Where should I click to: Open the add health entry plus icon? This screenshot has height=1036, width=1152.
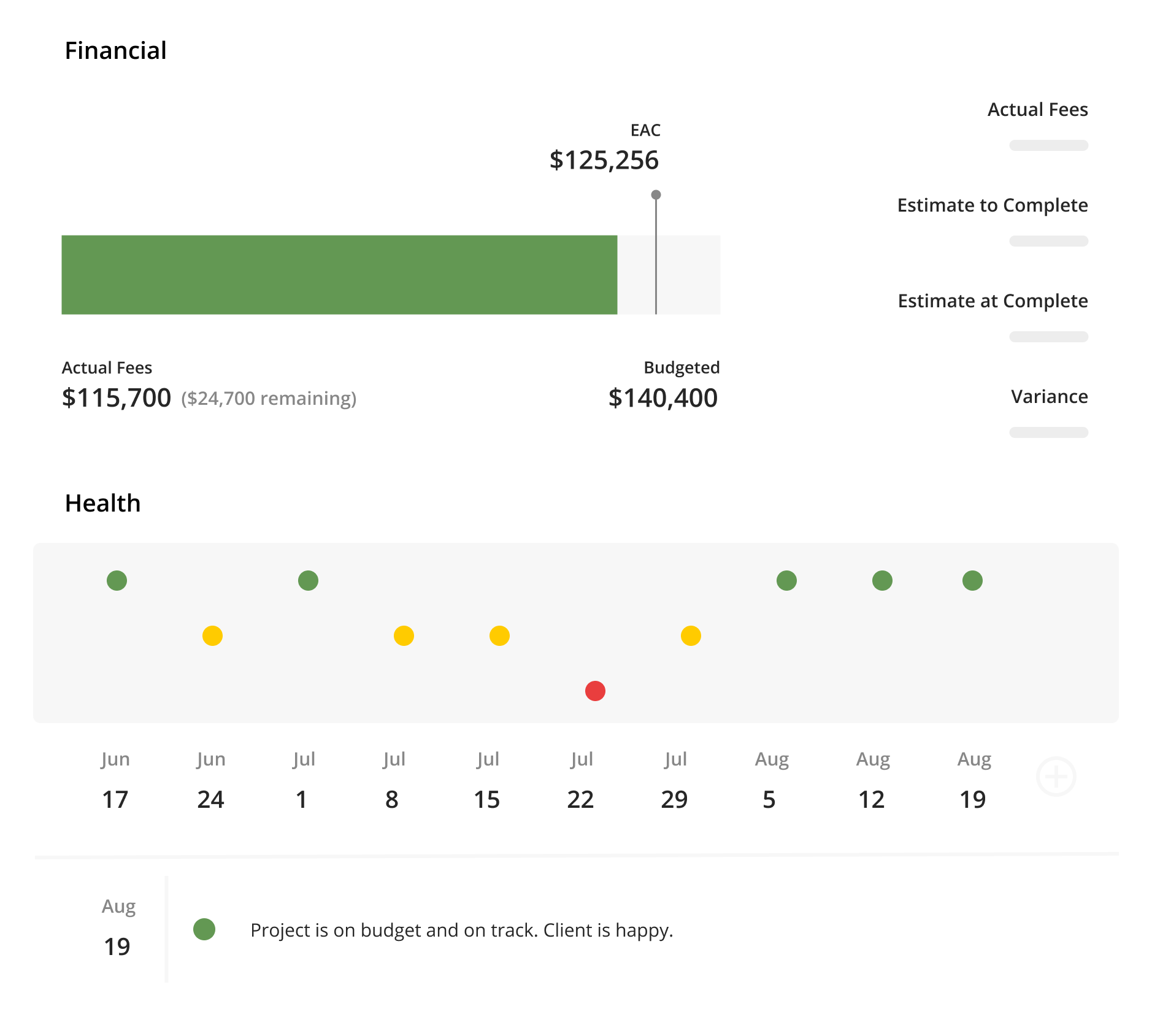click(x=1057, y=777)
